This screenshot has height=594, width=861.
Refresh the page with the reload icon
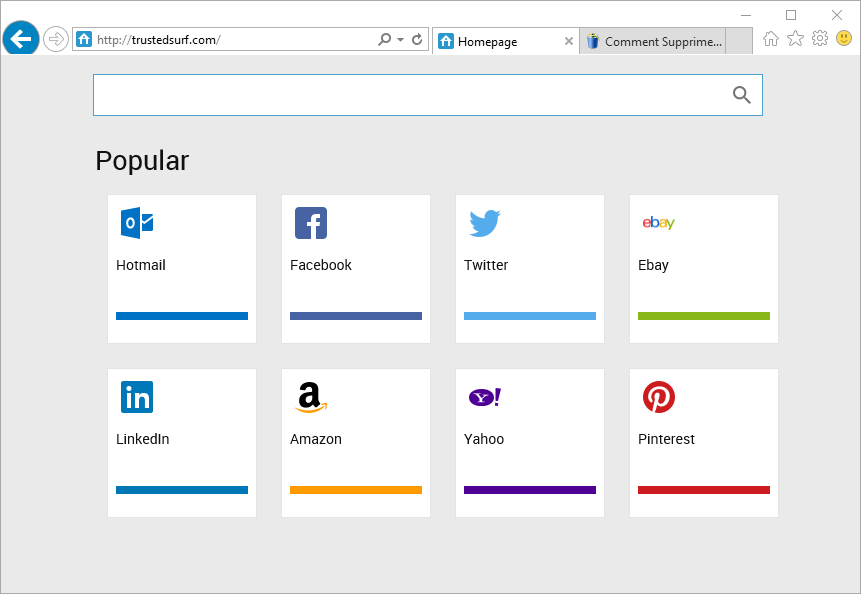coord(417,40)
